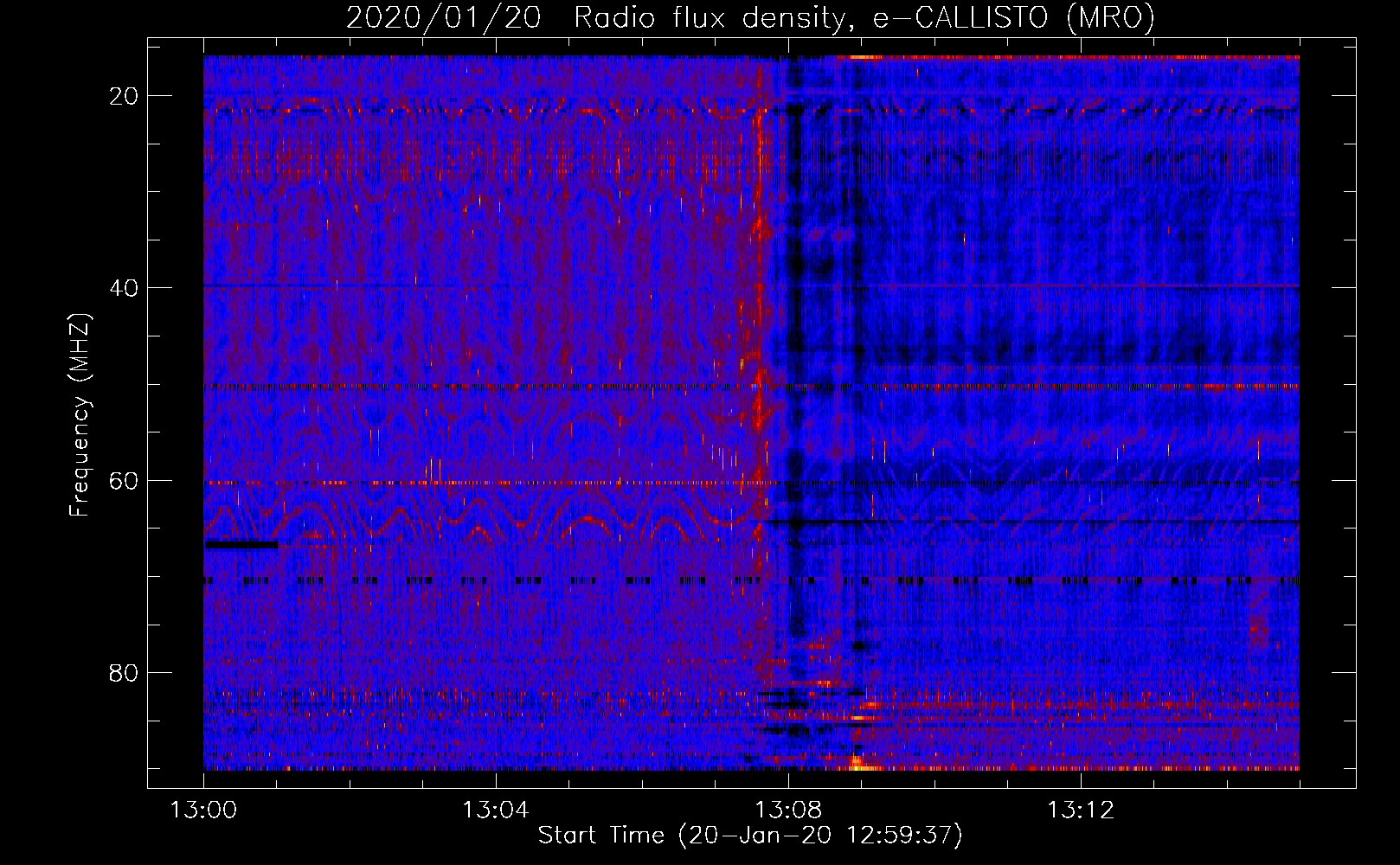Click the '13:04' time tick label
This screenshot has width=1400, height=865.
pos(495,811)
